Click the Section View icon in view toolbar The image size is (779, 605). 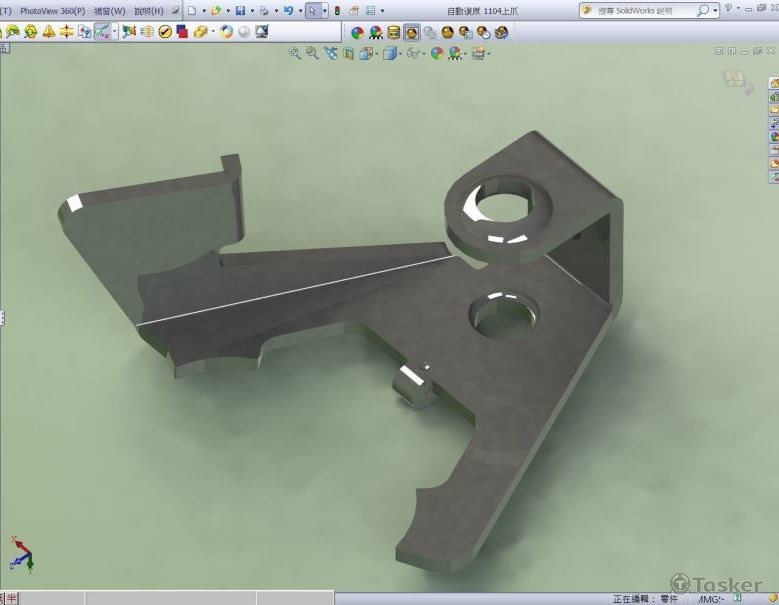[x=348, y=53]
